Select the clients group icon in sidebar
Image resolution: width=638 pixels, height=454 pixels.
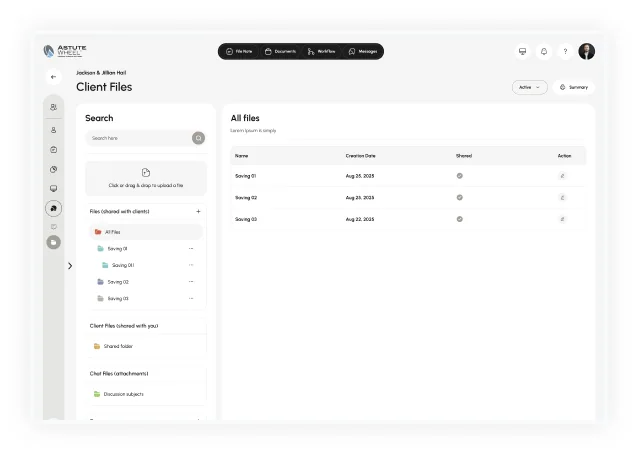coord(53,107)
